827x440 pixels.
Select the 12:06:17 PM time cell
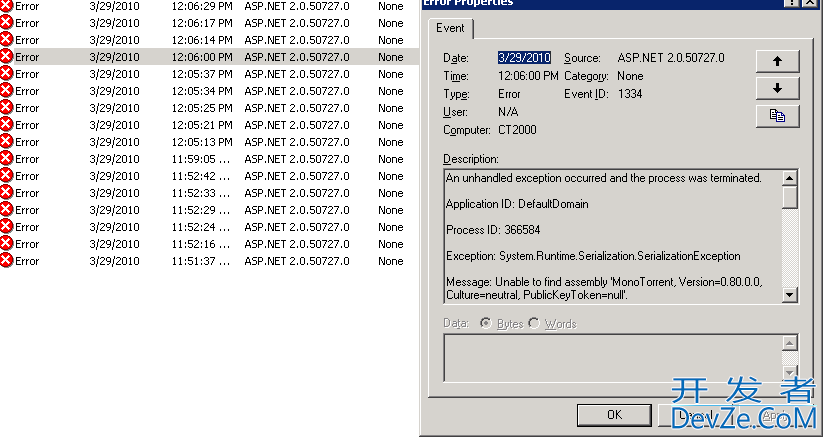tap(202, 23)
